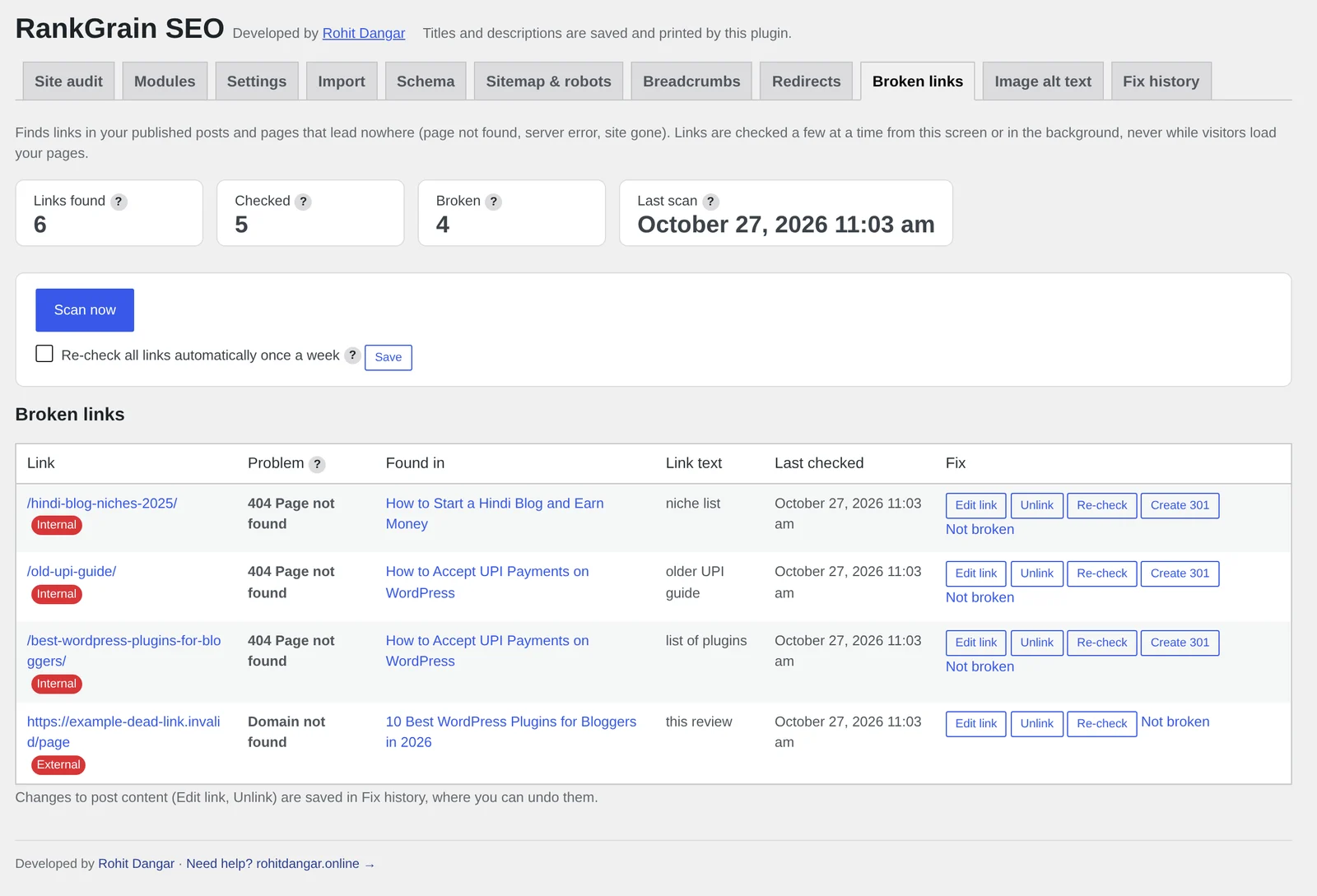
Task: Edit link for old-upi-guide row
Action: point(976,573)
